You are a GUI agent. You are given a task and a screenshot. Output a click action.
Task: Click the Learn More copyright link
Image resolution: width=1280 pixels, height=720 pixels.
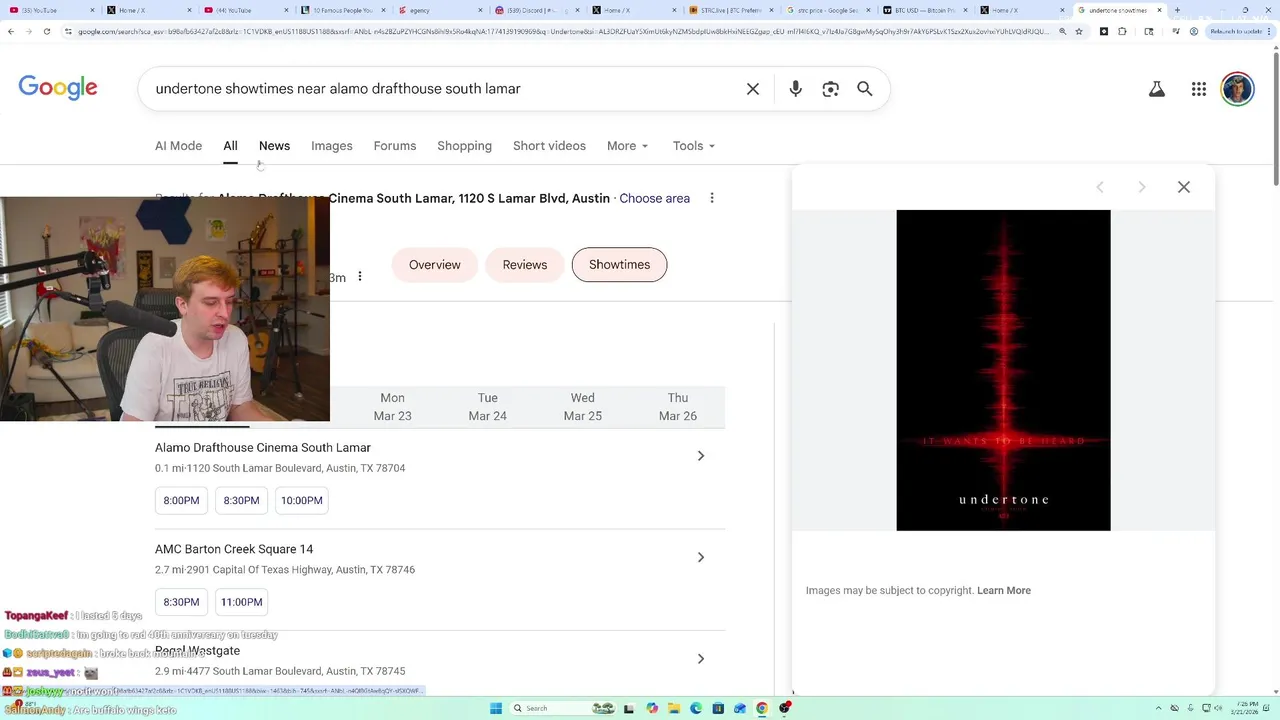[1004, 590]
